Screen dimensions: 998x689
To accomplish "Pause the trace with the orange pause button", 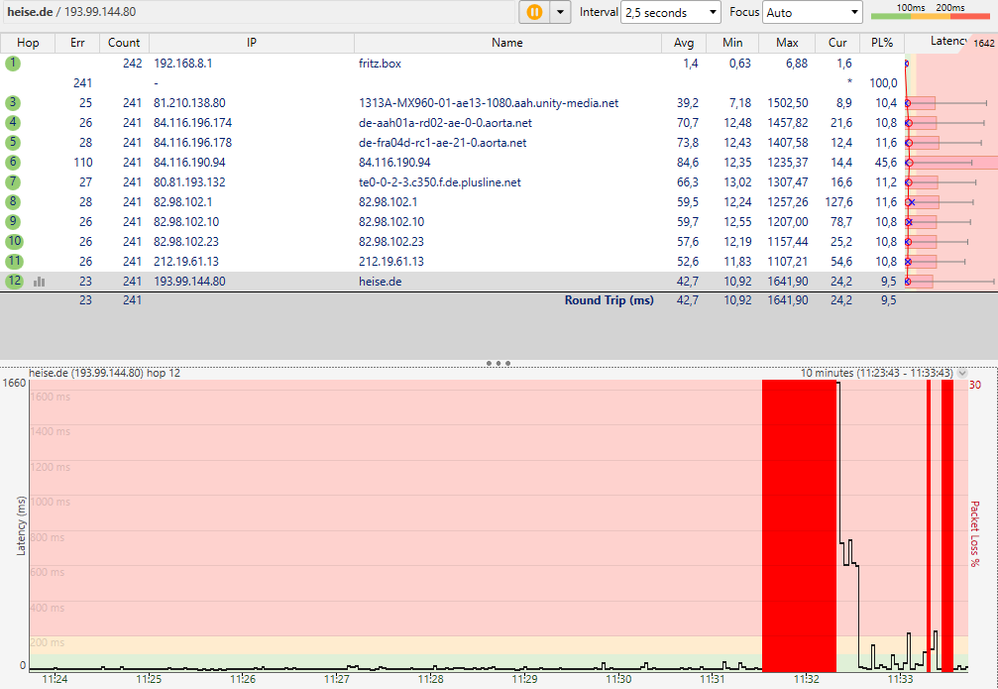I will point(534,12).
